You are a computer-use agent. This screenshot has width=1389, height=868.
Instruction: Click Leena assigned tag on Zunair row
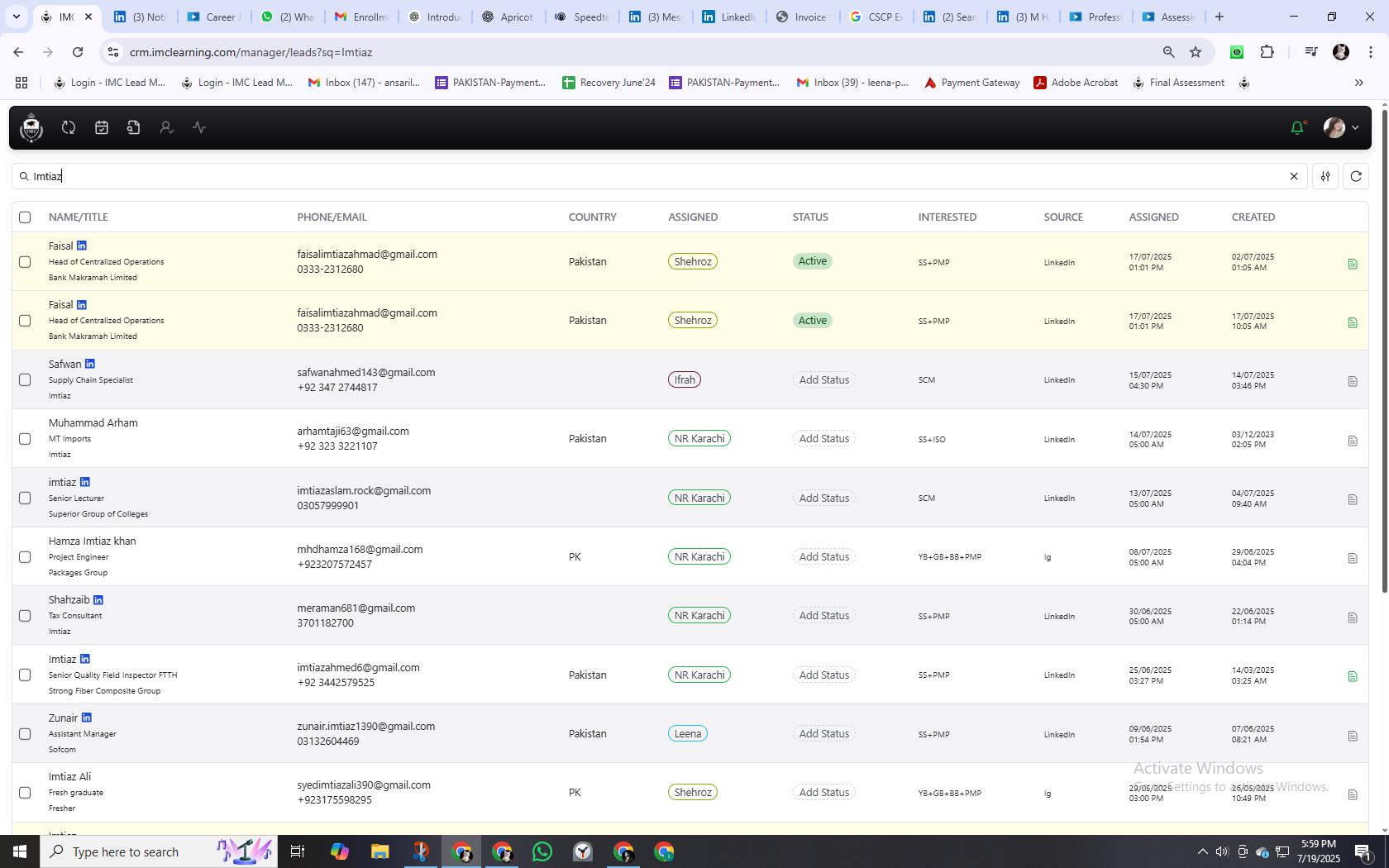[x=687, y=733]
